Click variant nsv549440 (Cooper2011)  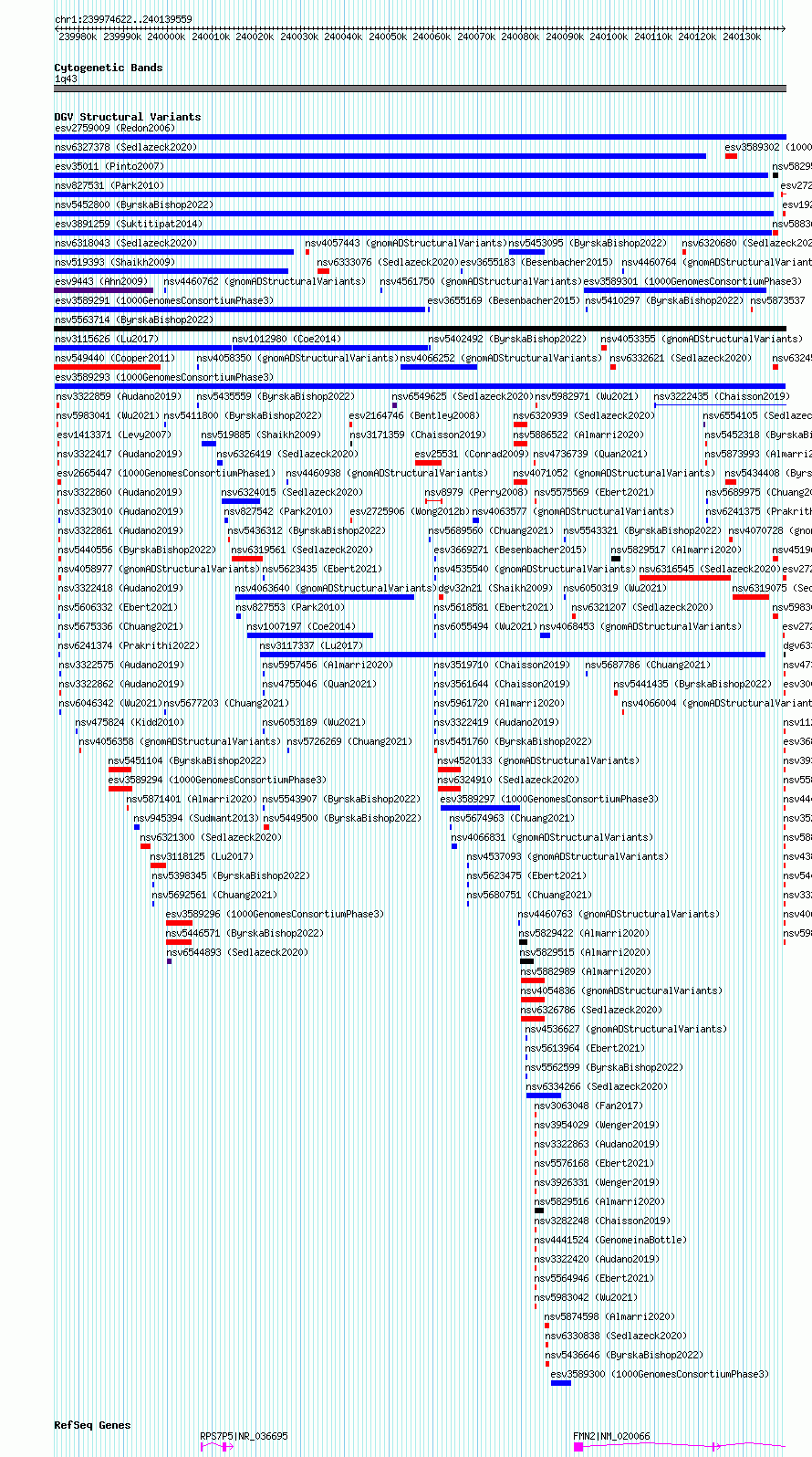(x=107, y=367)
